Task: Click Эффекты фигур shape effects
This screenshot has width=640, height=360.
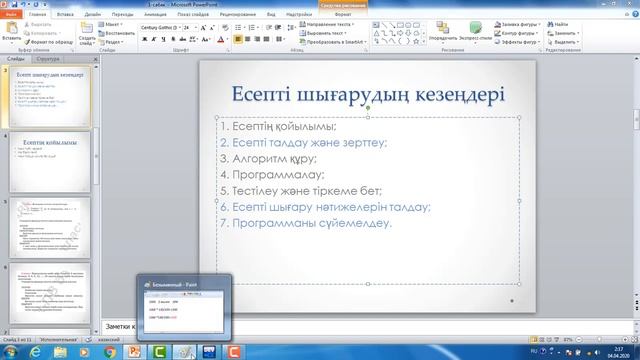Action: (517, 42)
